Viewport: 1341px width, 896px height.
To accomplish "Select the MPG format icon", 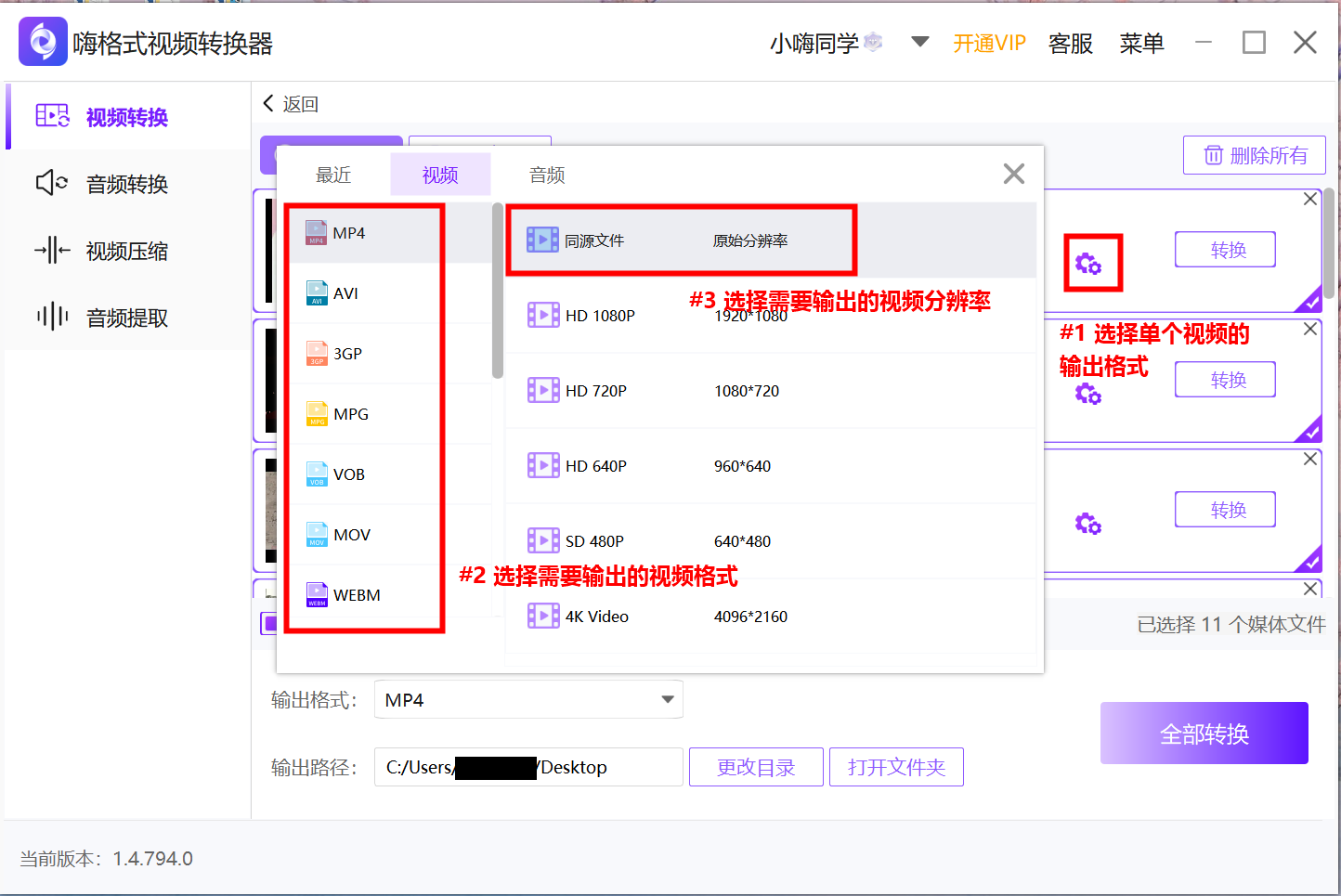I will pos(317,414).
